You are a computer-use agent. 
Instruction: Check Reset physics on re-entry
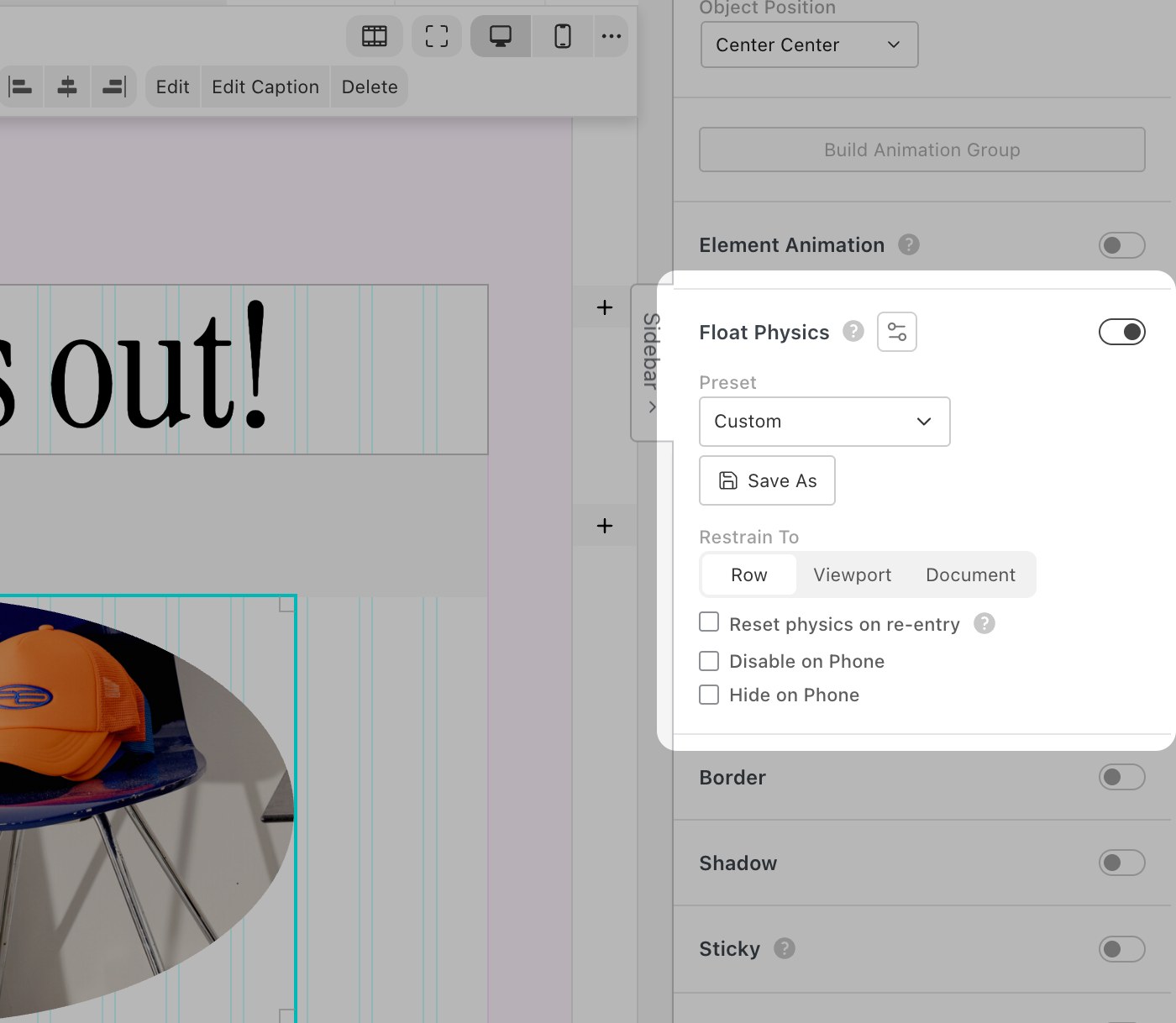(x=709, y=622)
